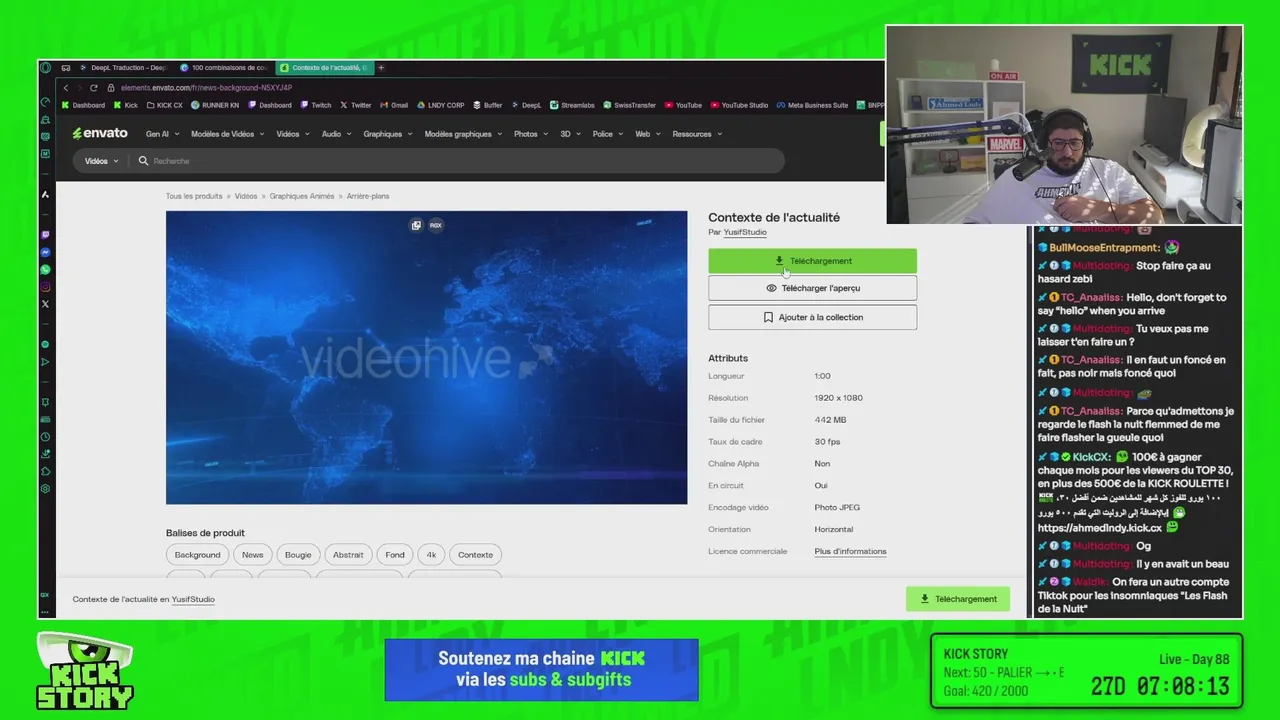Select the News tag
The width and height of the screenshot is (1280, 720).
253,555
